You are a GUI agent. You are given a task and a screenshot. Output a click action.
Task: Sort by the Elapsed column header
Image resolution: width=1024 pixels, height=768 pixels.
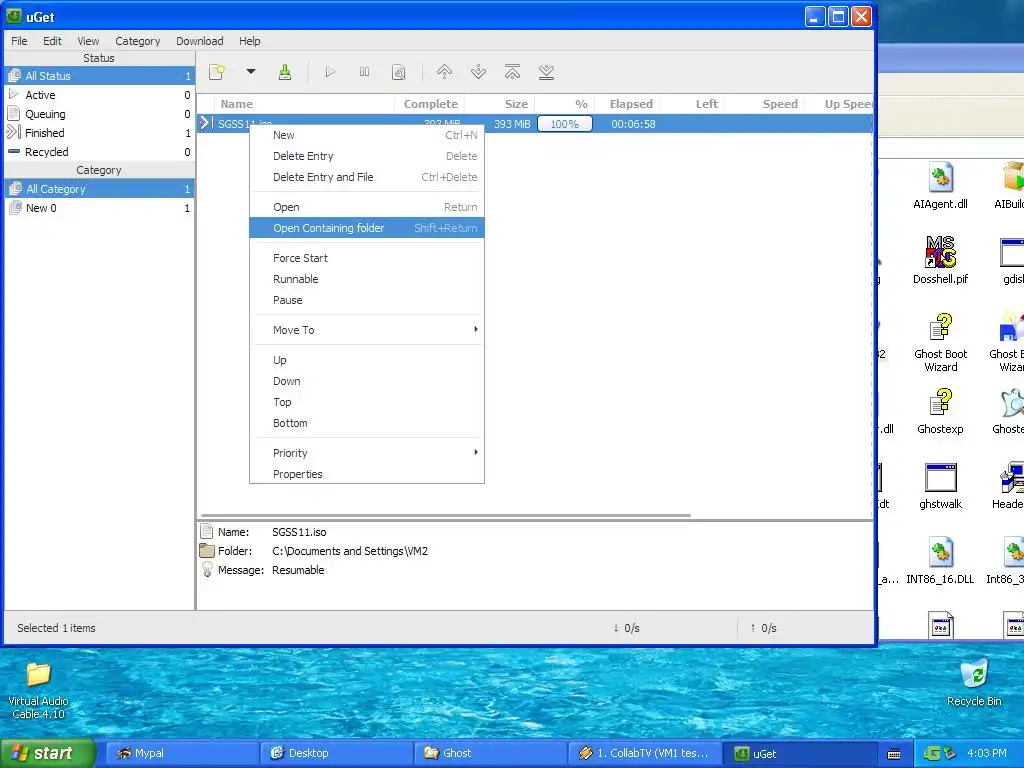tap(630, 104)
